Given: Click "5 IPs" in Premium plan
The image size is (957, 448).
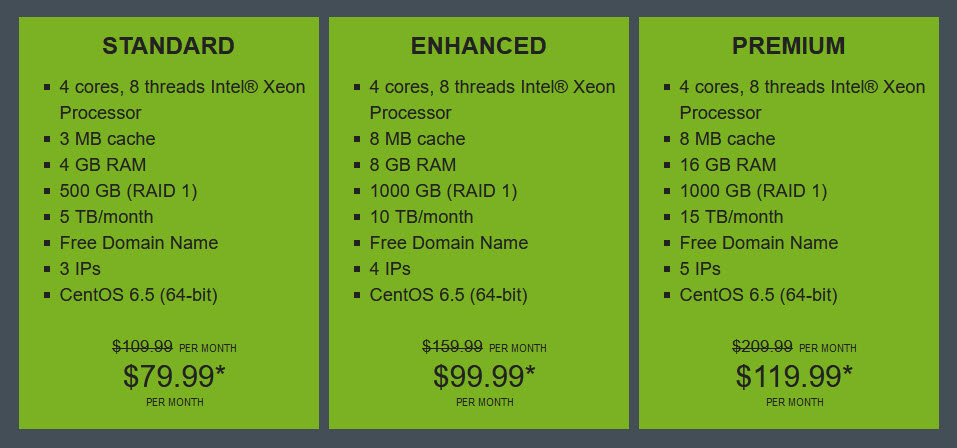Looking at the screenshot, I should click(700, 269).
